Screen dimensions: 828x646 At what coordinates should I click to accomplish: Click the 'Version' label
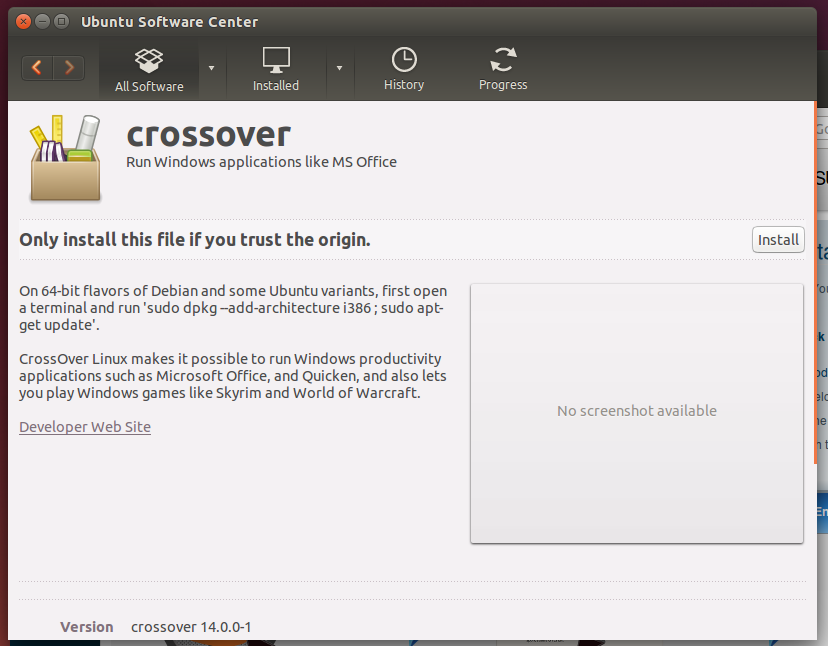pyautogui.click(x=87, y=627)
